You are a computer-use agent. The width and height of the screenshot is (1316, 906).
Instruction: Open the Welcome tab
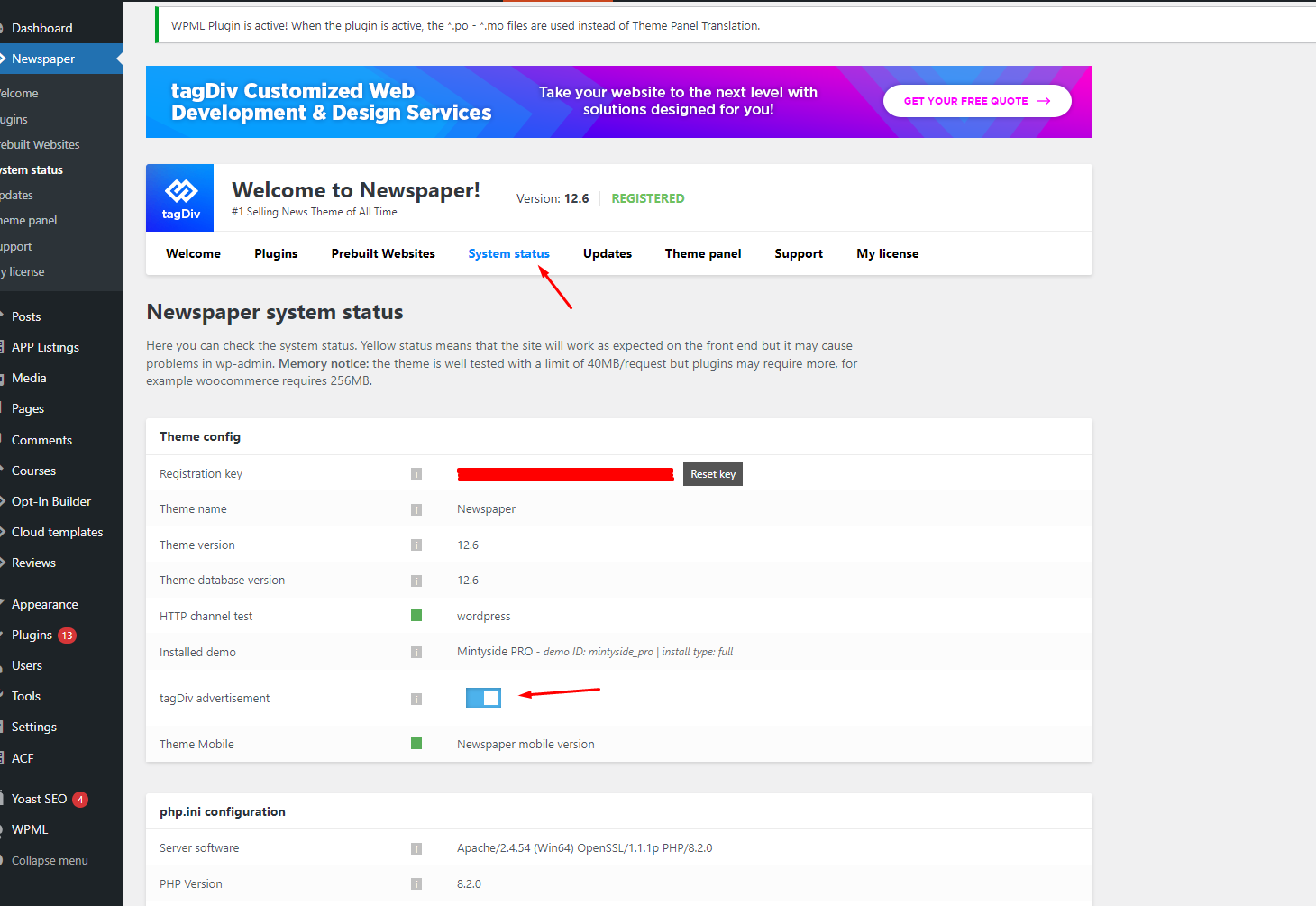[x=193, y=253]
